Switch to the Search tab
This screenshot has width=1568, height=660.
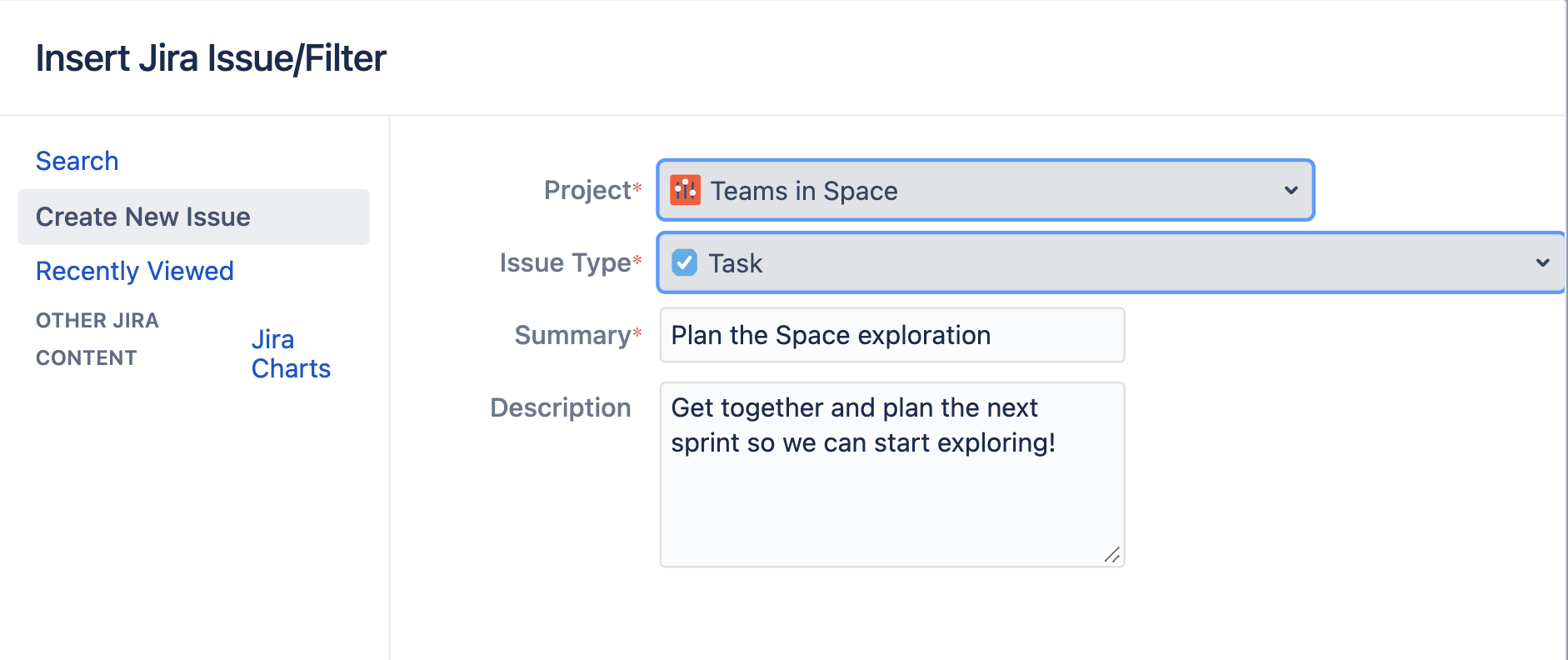point(77,160)
